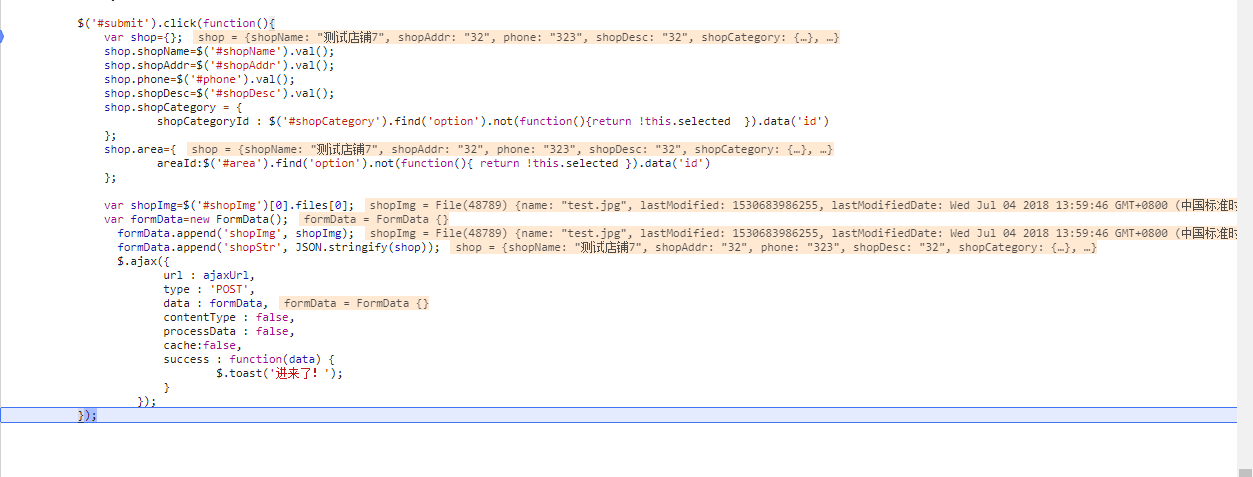The image size is (1253, 477).
Task: Click the shop.shopAddr=$('#shopAddr').val(); line
Action: [x=219, y=65]
